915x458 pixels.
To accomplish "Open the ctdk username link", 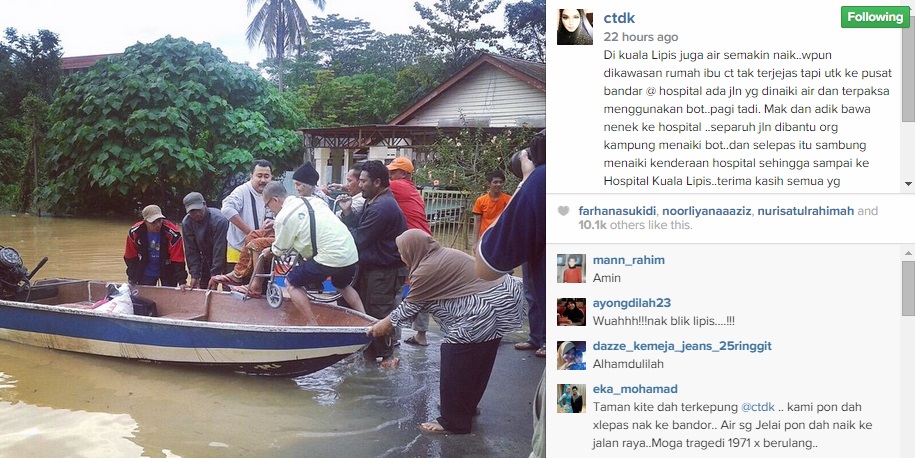I will [x=619, y=18].
